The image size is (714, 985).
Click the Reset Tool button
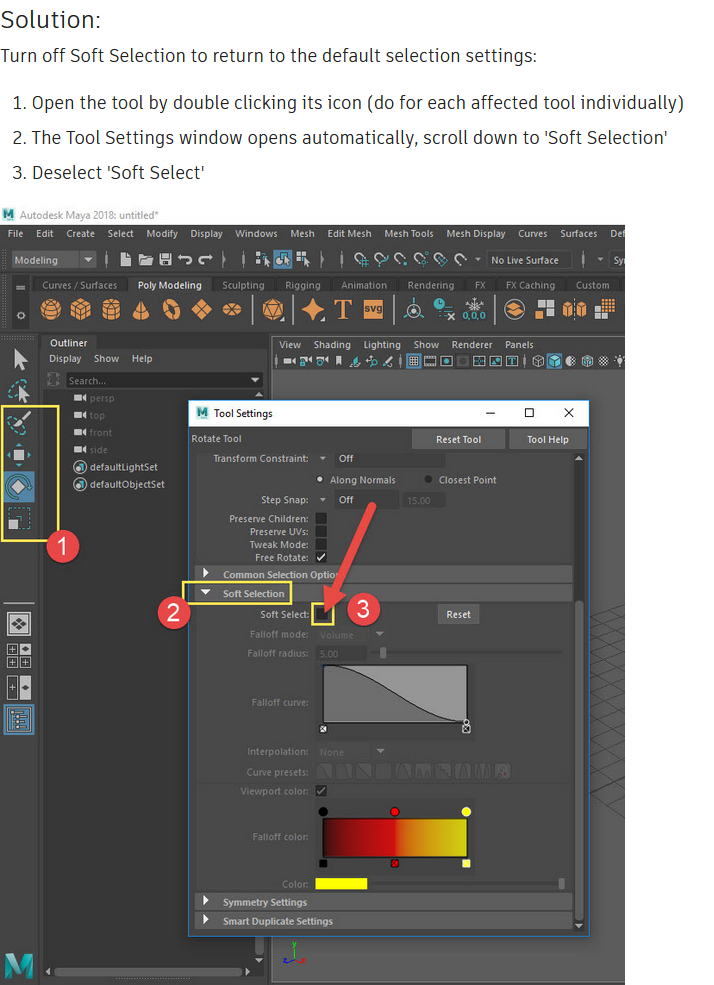pos(458,439)
